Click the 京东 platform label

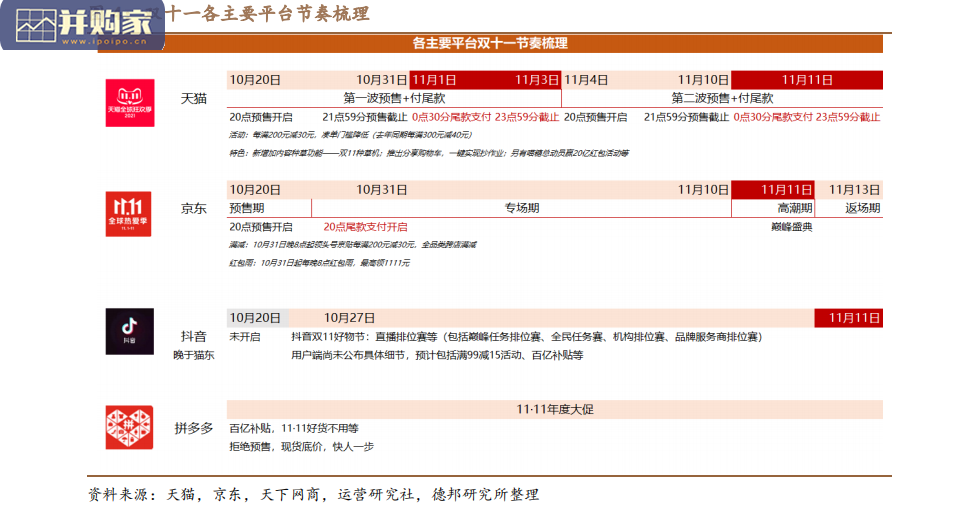point(193,208)
